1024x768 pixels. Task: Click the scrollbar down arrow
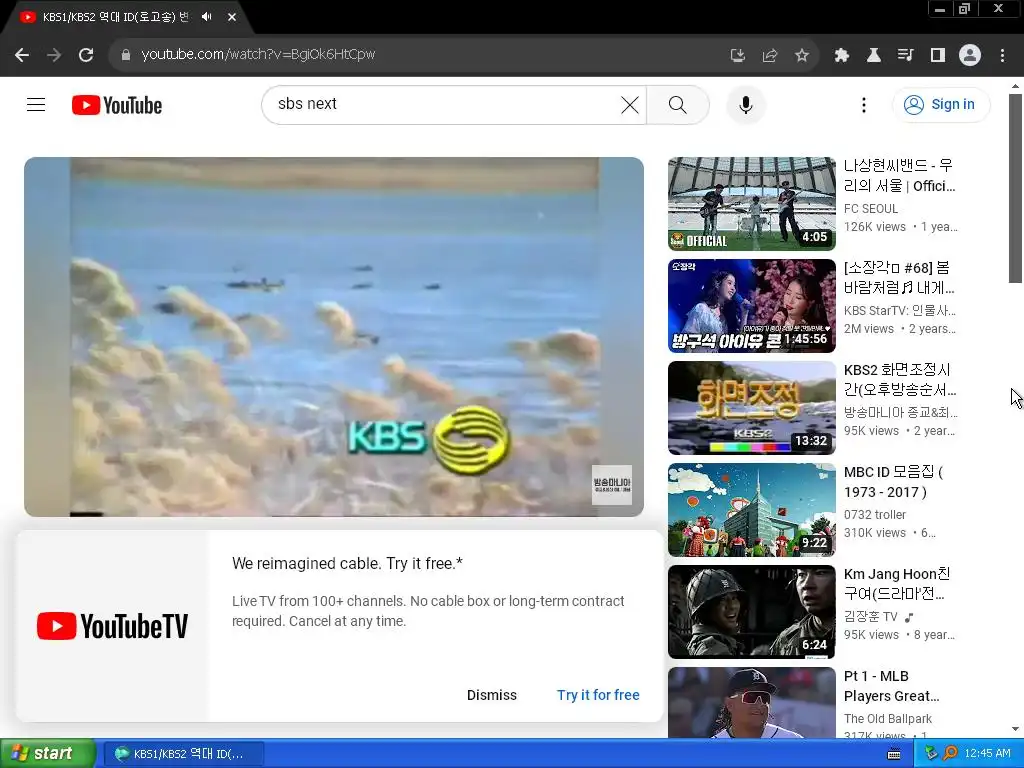click(x=1015, y=729)
